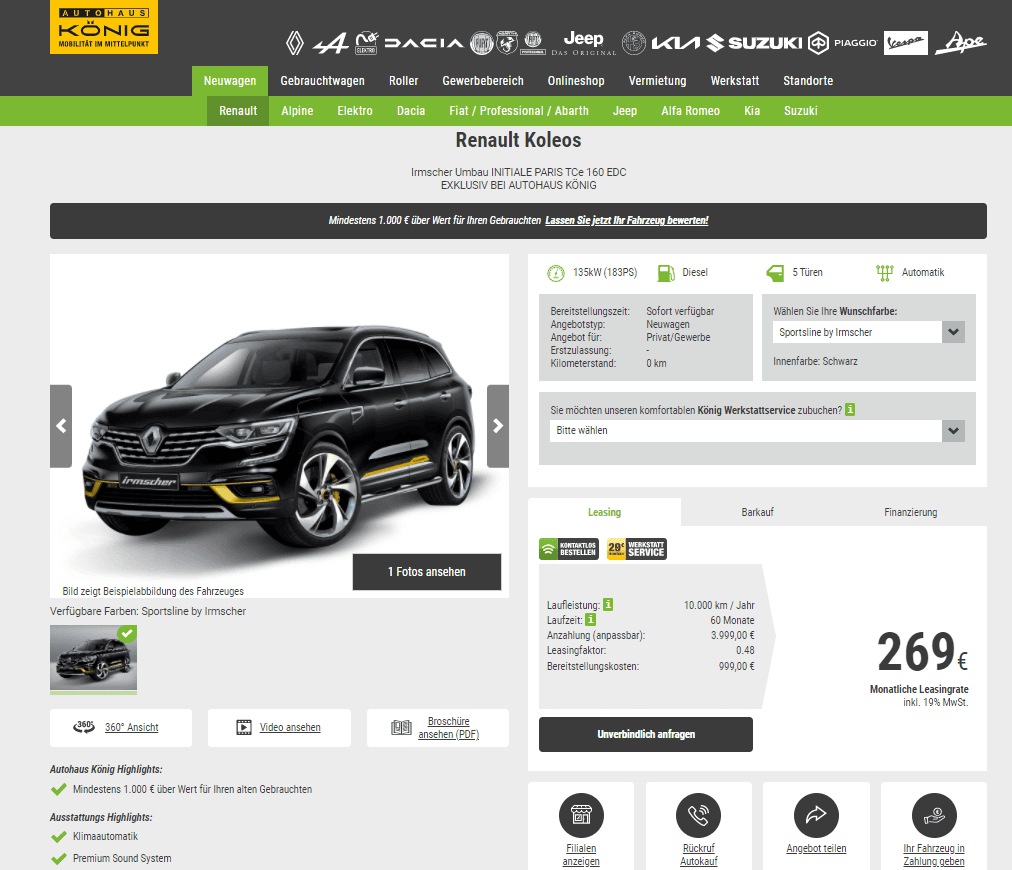
Task: Click info icon next to Laufleistung
Action: pos(608,605)
